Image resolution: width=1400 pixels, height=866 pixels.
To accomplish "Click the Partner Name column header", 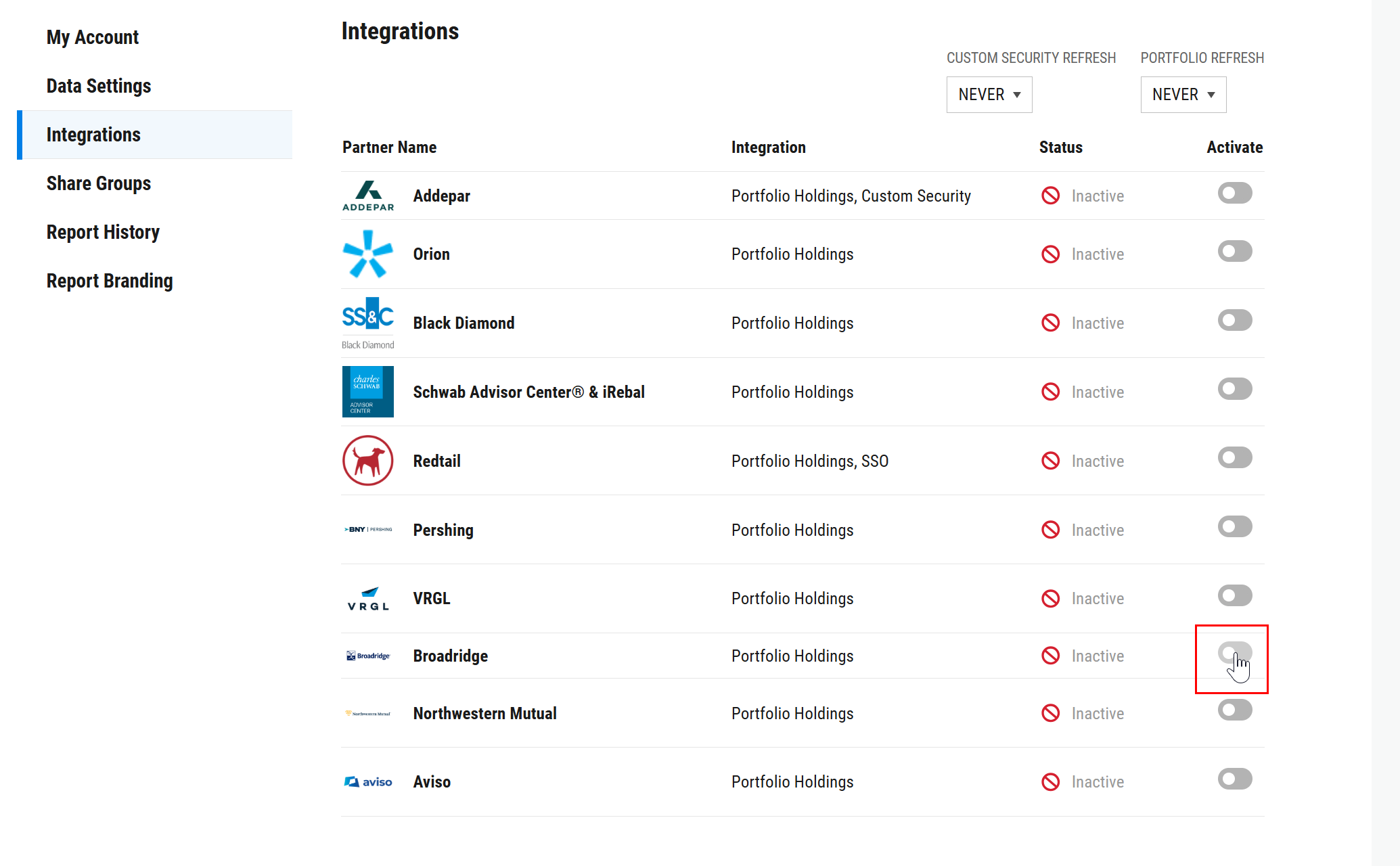I will [x=389, y=147].
